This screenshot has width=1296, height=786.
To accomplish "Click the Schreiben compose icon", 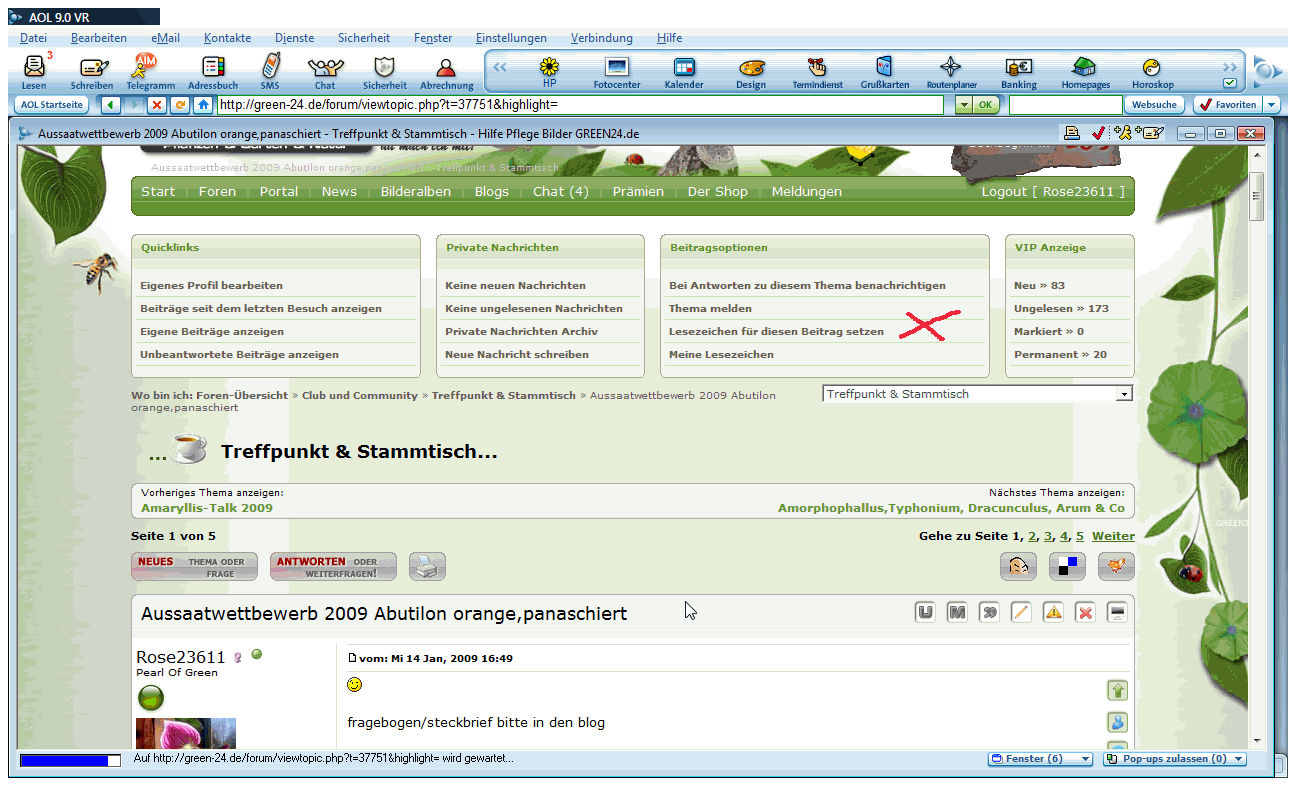I will (92, 70).
